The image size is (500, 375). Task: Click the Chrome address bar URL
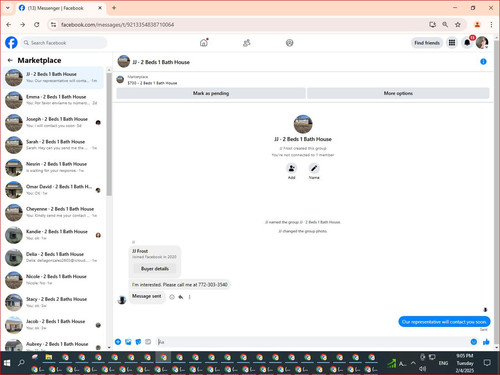pos(117,24)
